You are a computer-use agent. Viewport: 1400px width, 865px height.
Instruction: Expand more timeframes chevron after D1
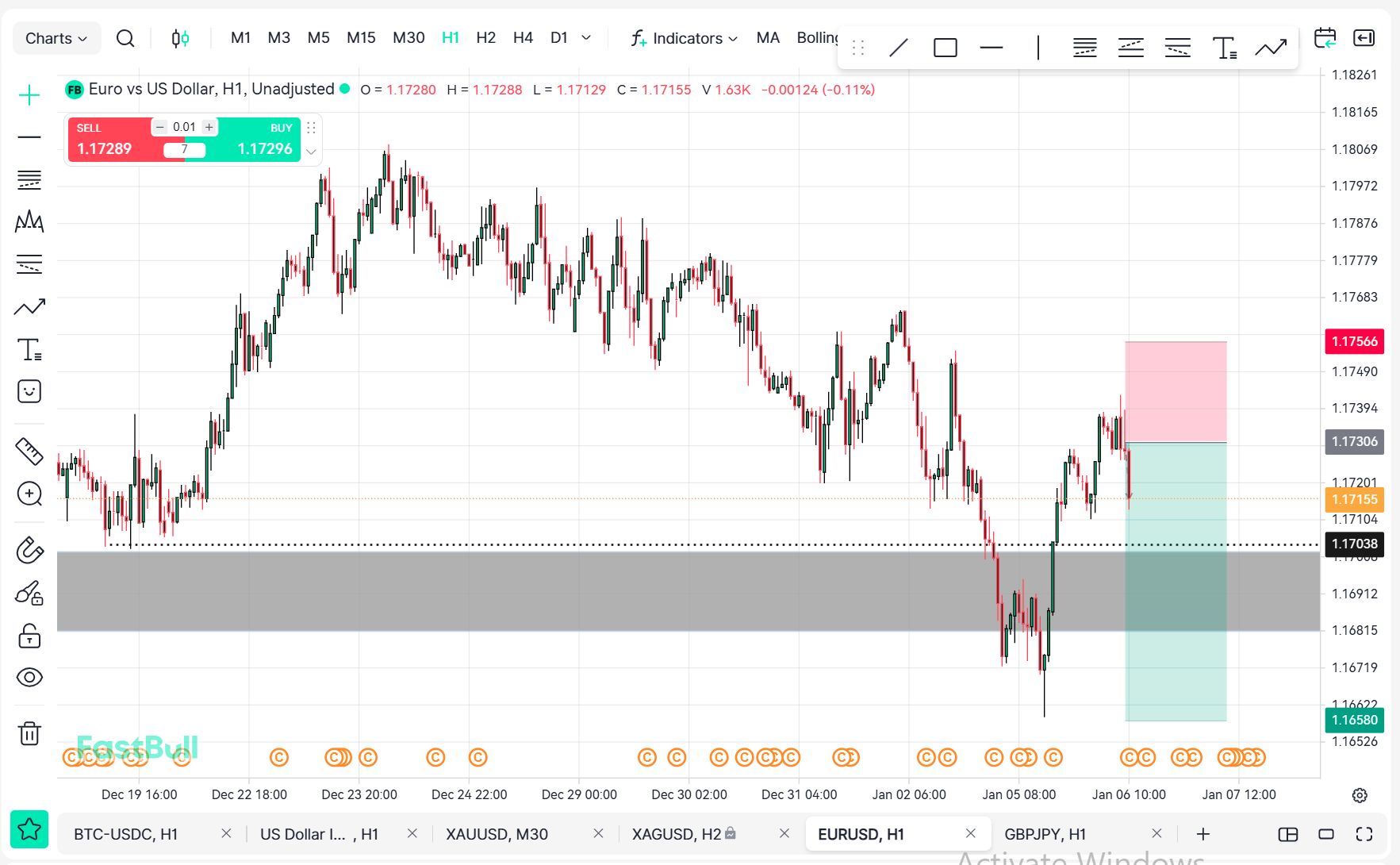pos(586,38)
